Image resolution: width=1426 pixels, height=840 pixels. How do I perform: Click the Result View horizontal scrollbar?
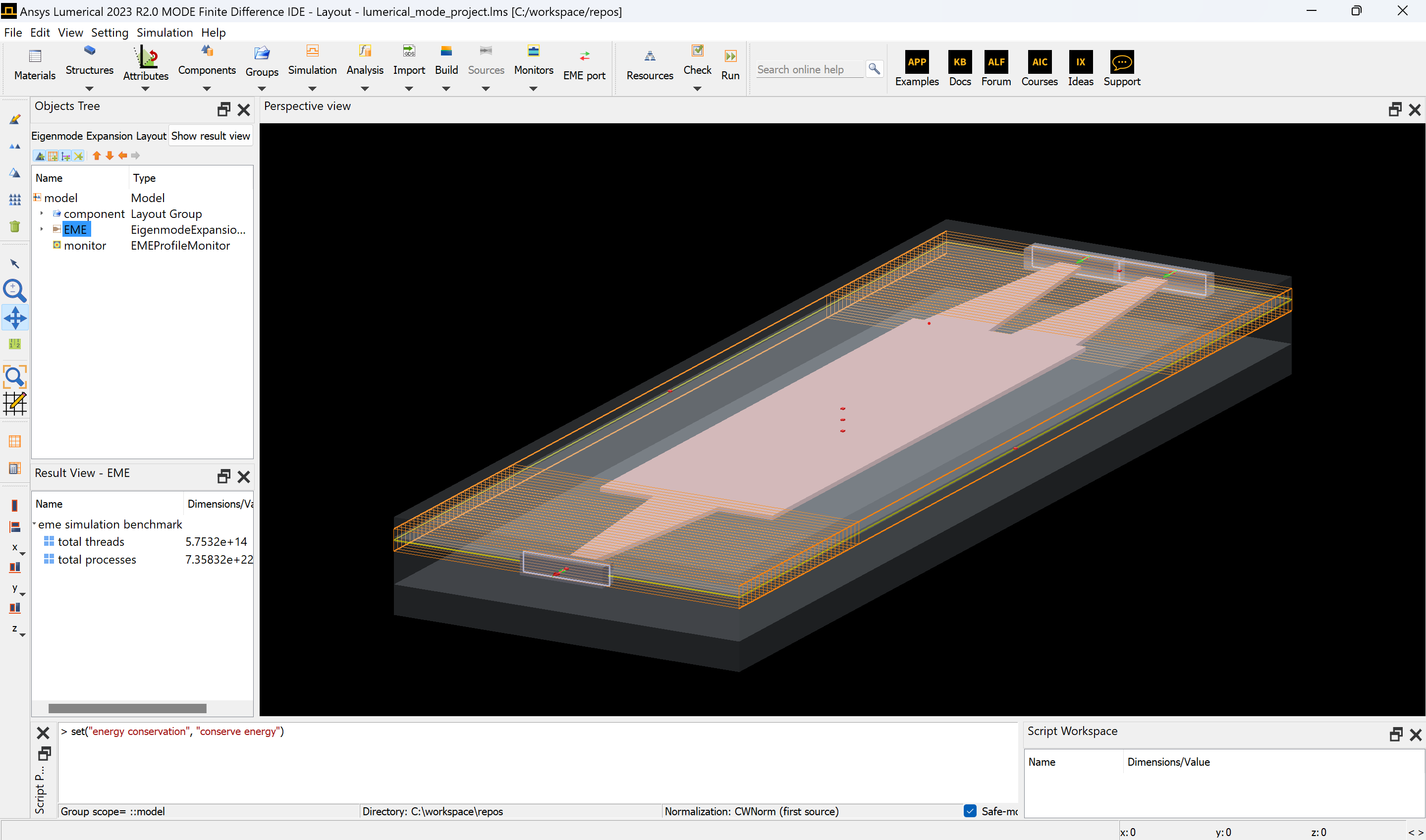127,708
